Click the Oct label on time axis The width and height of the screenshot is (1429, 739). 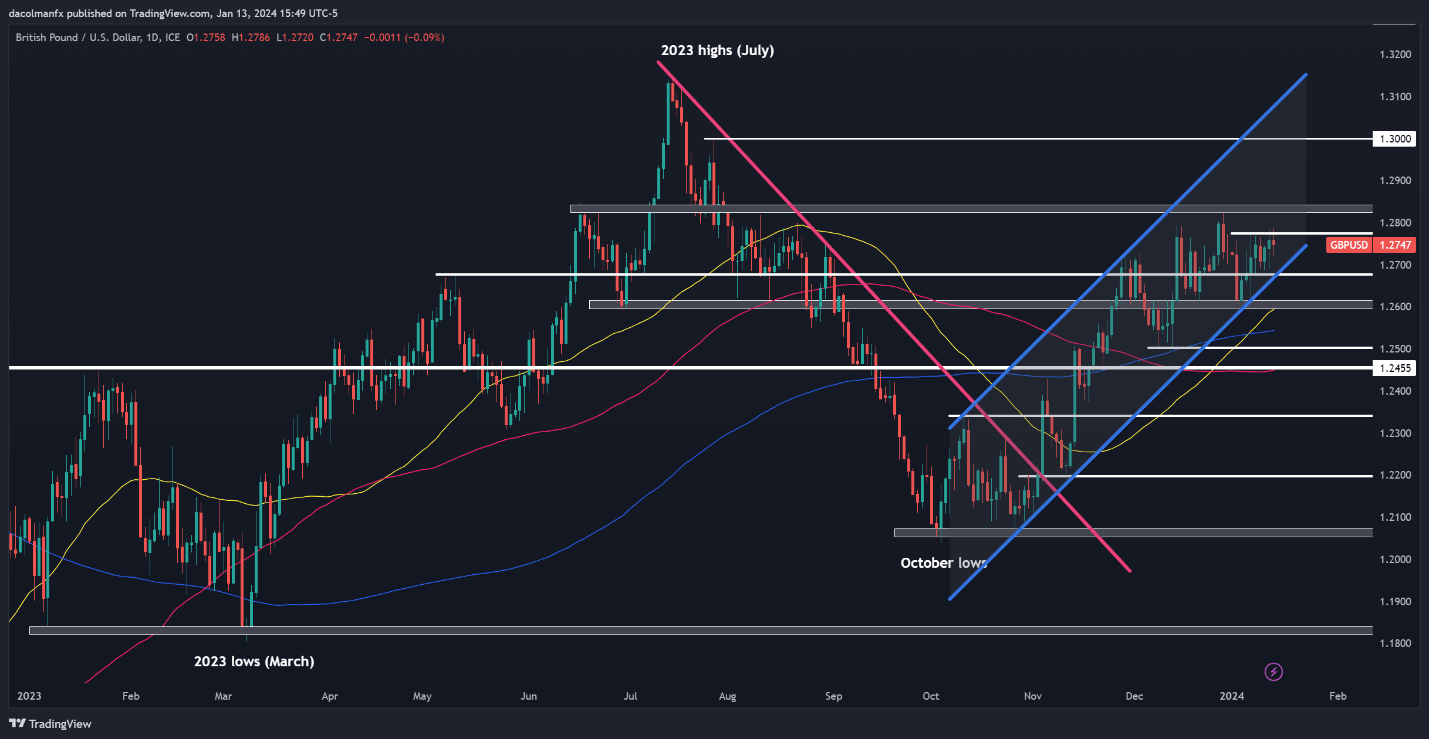click(x=930, y=695)
